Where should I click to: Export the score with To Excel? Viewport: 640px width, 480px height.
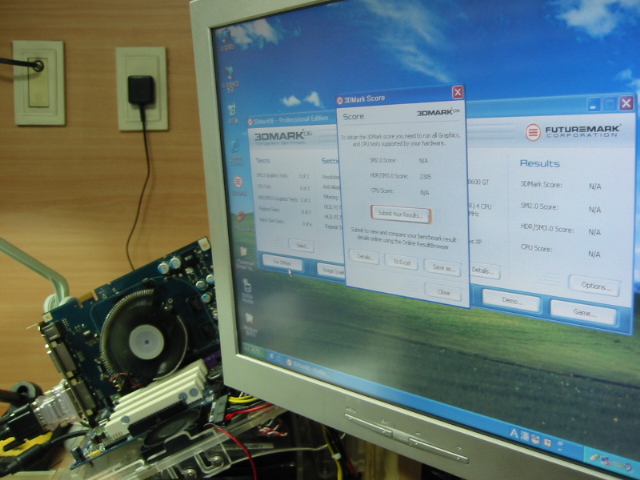401,263
